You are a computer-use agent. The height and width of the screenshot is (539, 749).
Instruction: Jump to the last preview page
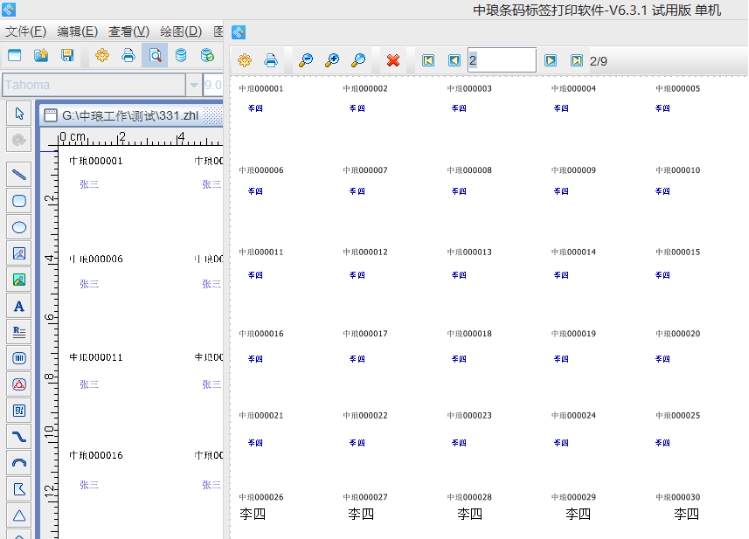pyautogui.click(x=576, y=61)
